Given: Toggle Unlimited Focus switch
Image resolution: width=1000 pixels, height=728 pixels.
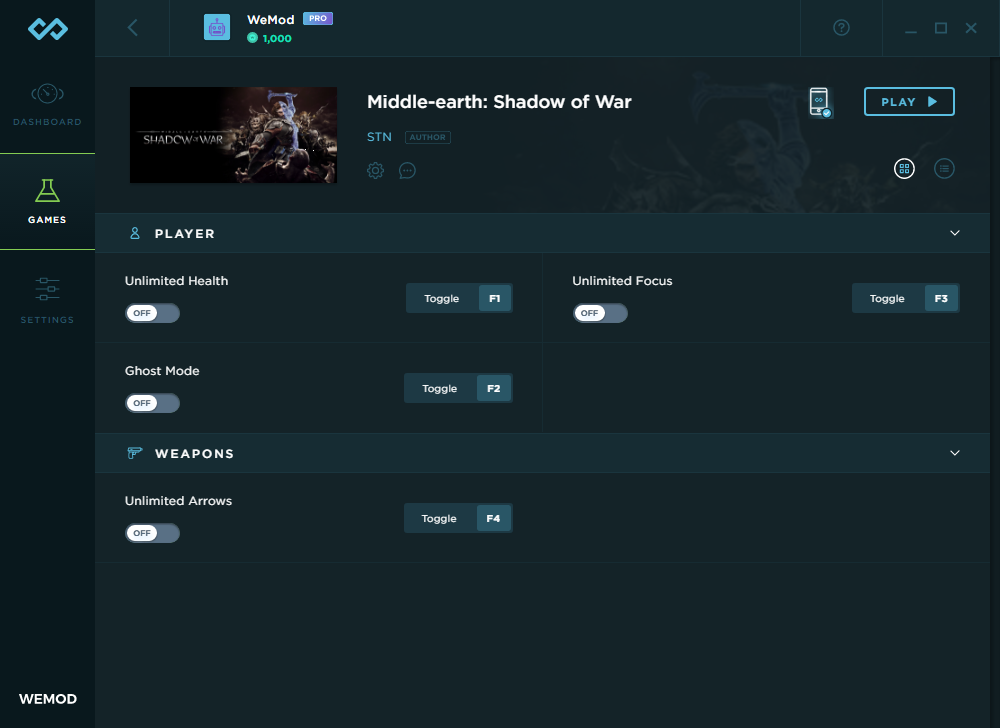Looking at the screenshot, I should (x=600, y=313).
